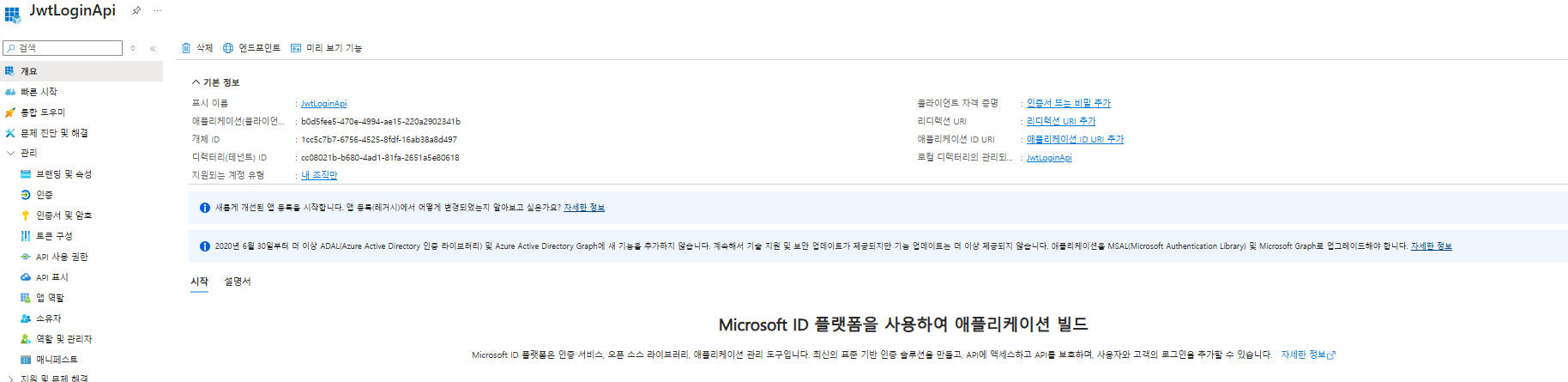Click the 엔드포인트 globe icon in toolbar

pyautogui.click(x=228, y=48)
